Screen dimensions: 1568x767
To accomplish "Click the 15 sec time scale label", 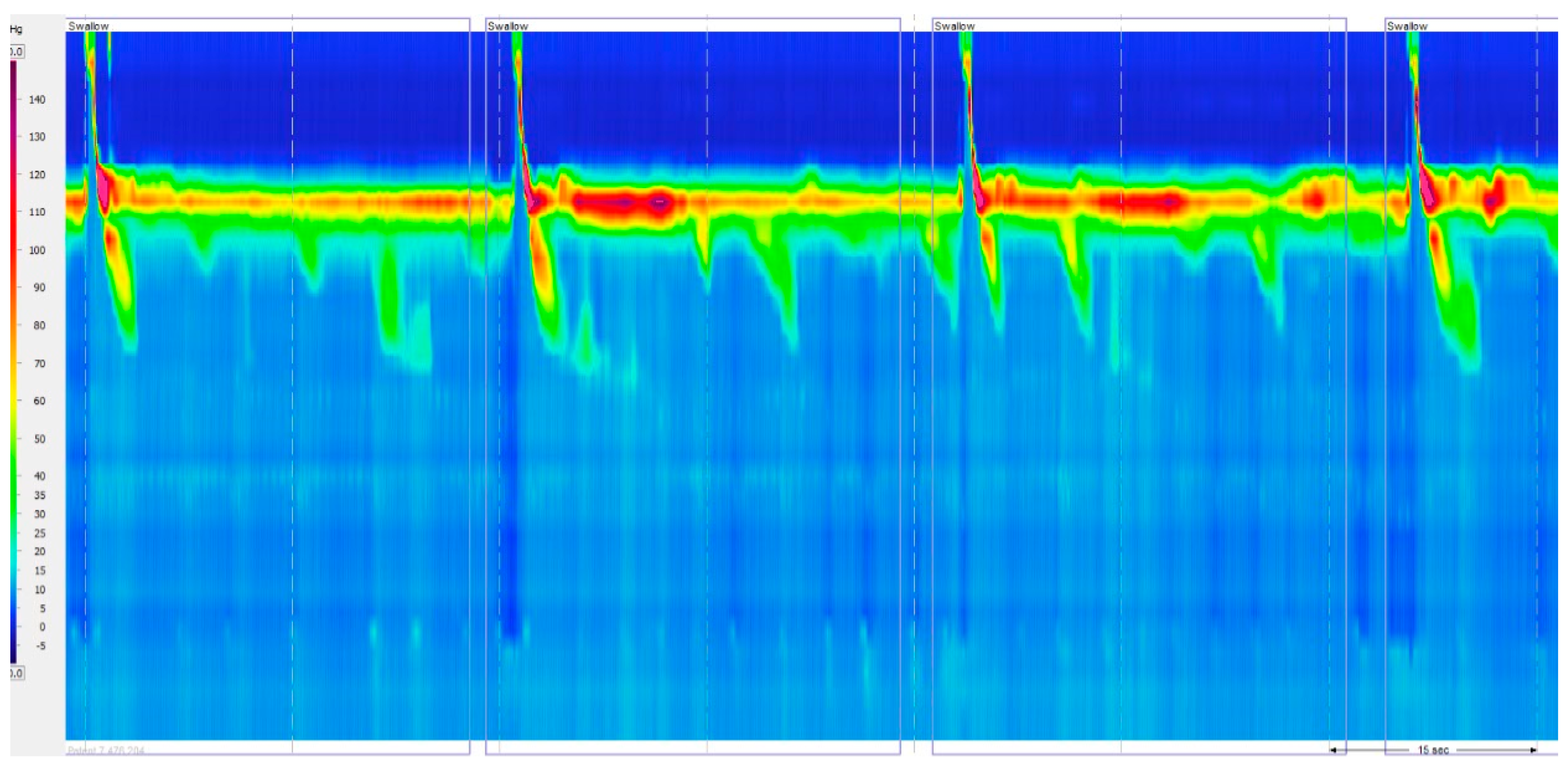I will pos(1433,750).
